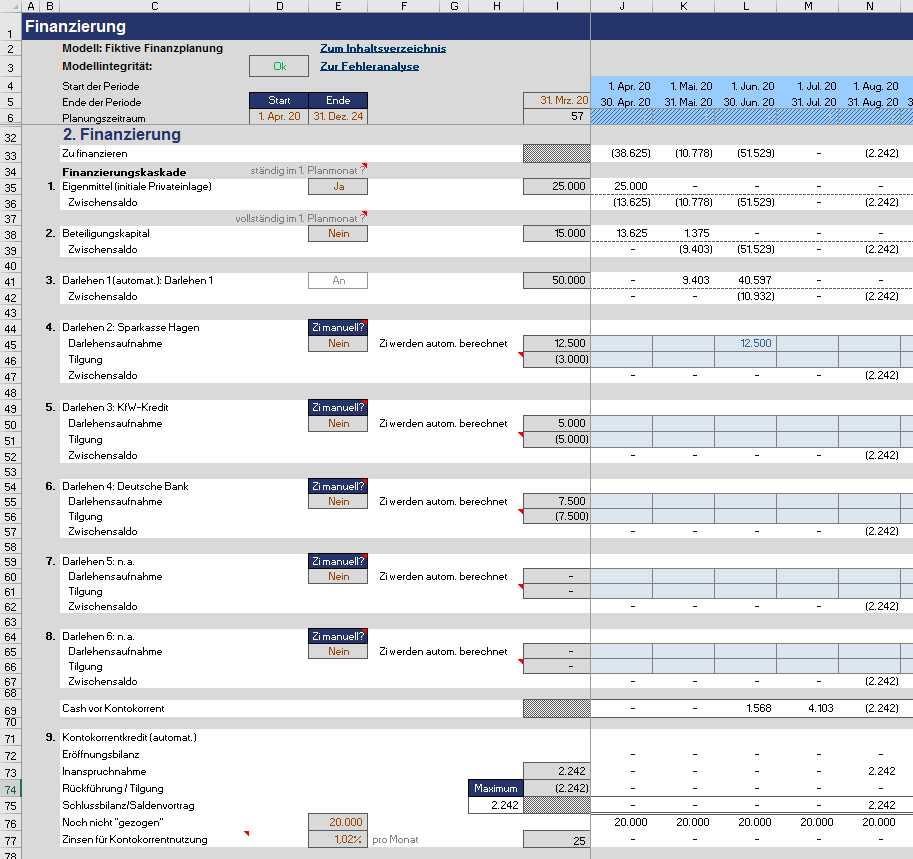Open 'Nein' dropdown for Sparkasse Hagen loan
This screenshot has width=913, height=859.
click(338, 344)
